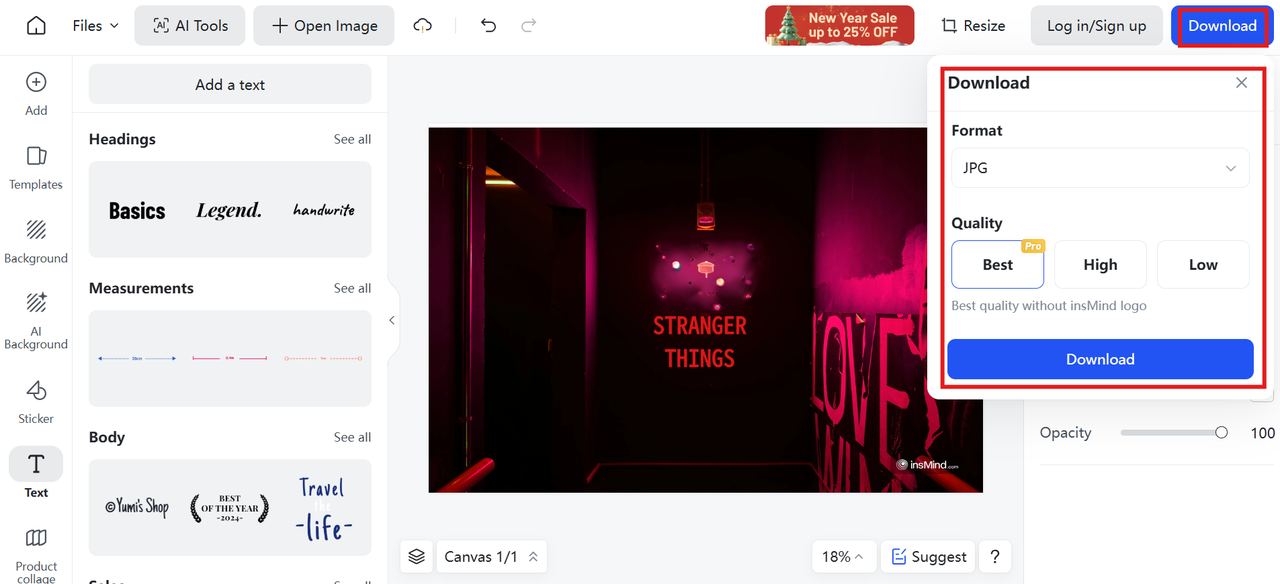The width and height of the screenshot is (1280, 584).
Task: Open the New Year Sale banner
Action: click(x=840, y=26)
